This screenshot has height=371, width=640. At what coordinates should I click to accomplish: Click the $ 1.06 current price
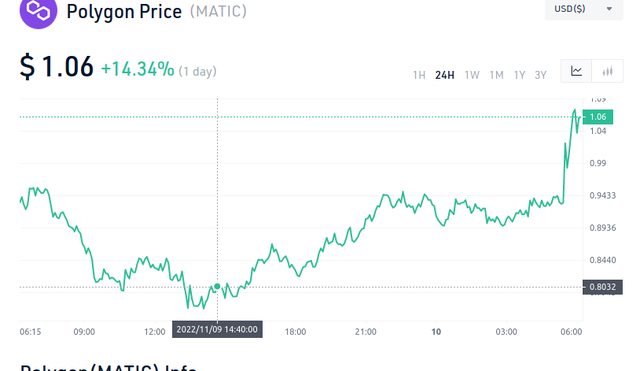(x=57, y=67)
